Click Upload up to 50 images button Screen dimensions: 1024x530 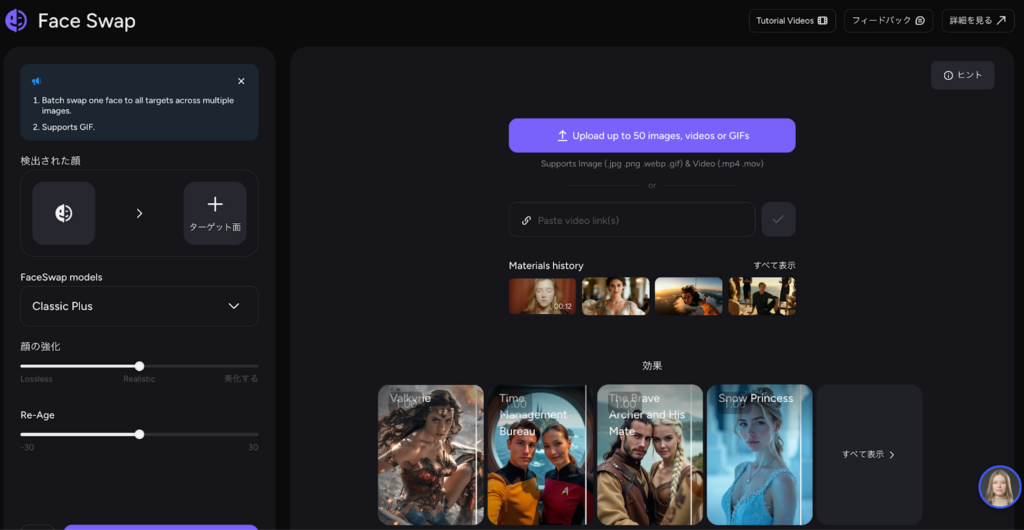click(x=652, y=135)
